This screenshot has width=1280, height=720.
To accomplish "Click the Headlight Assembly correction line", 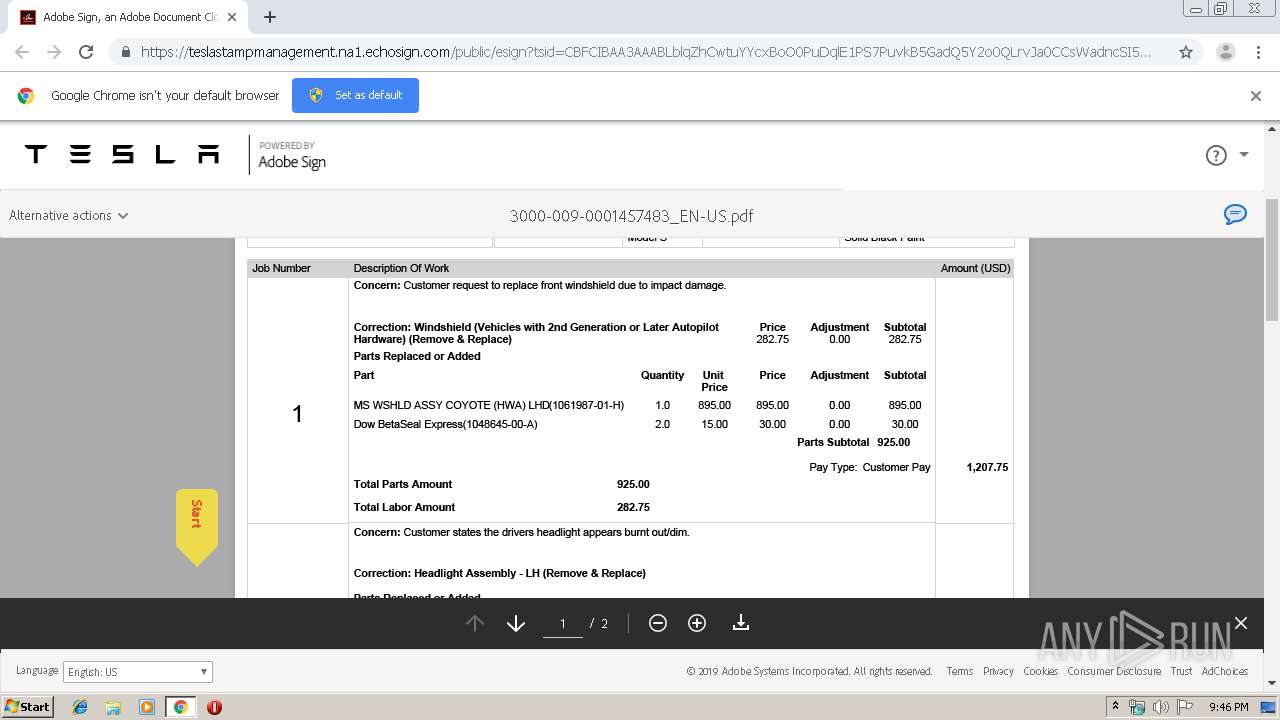I will (x=499, y=573).
